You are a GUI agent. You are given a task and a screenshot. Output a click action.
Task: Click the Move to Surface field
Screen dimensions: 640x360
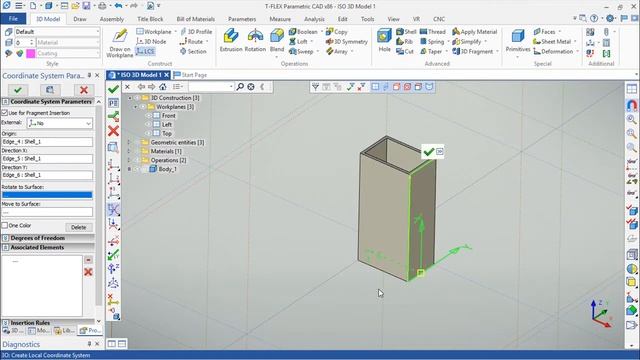[x=47, y=212]
